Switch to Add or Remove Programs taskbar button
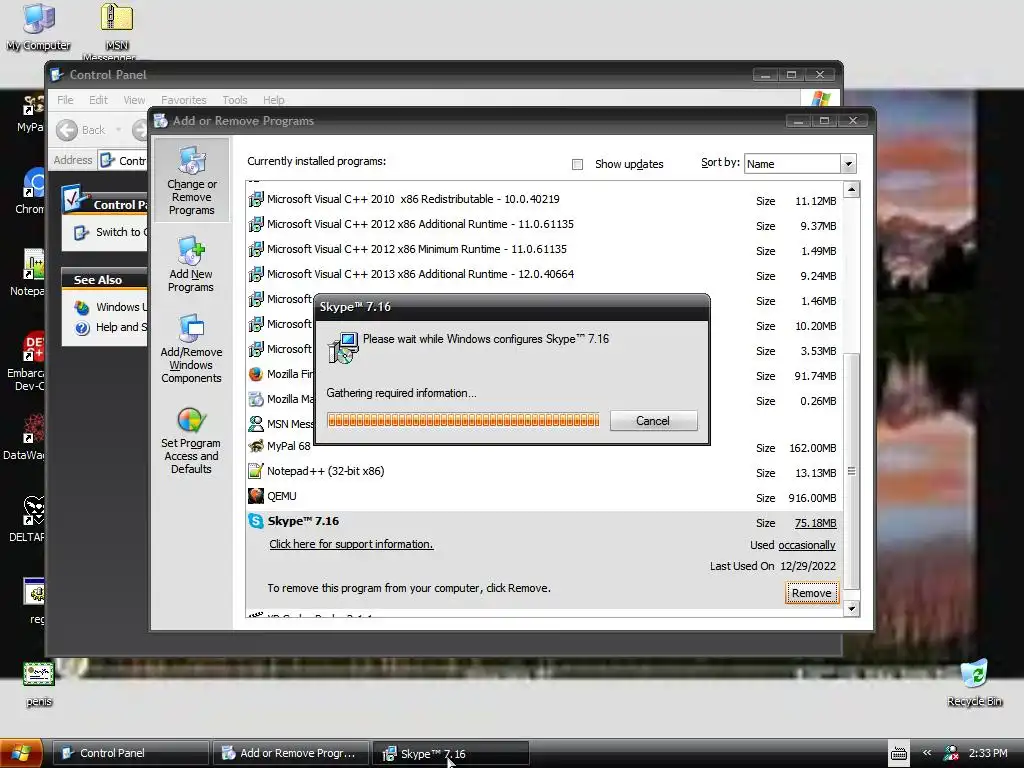Screen dimensions: 1024x768 coord(291,753)
